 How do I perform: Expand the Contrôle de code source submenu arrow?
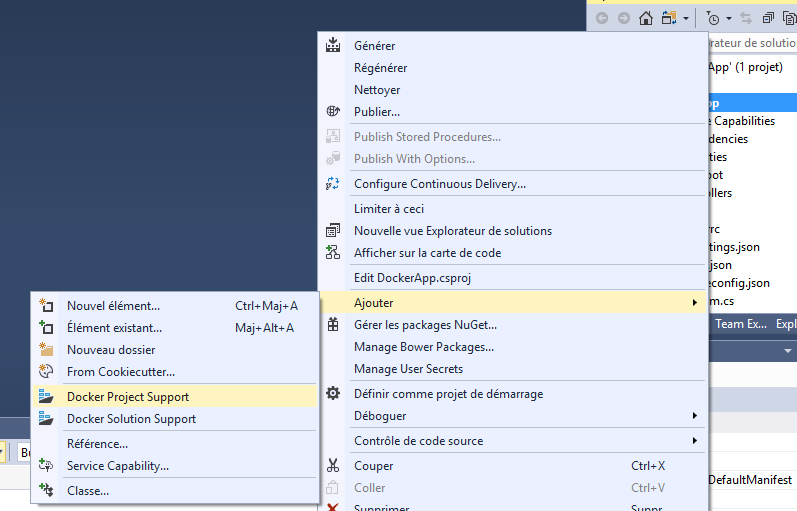(x=694, y=441)
